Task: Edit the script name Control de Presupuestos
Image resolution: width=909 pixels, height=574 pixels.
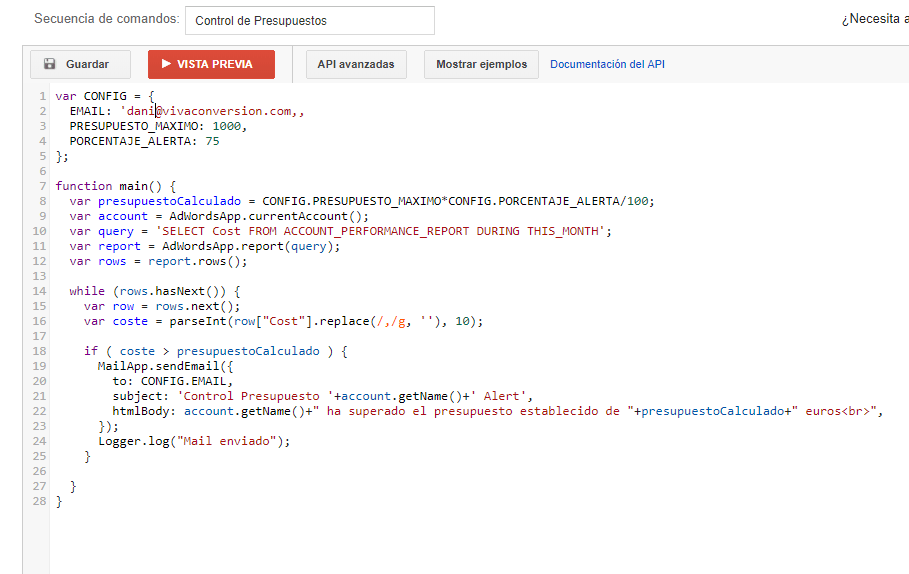Action: [310, 21]
